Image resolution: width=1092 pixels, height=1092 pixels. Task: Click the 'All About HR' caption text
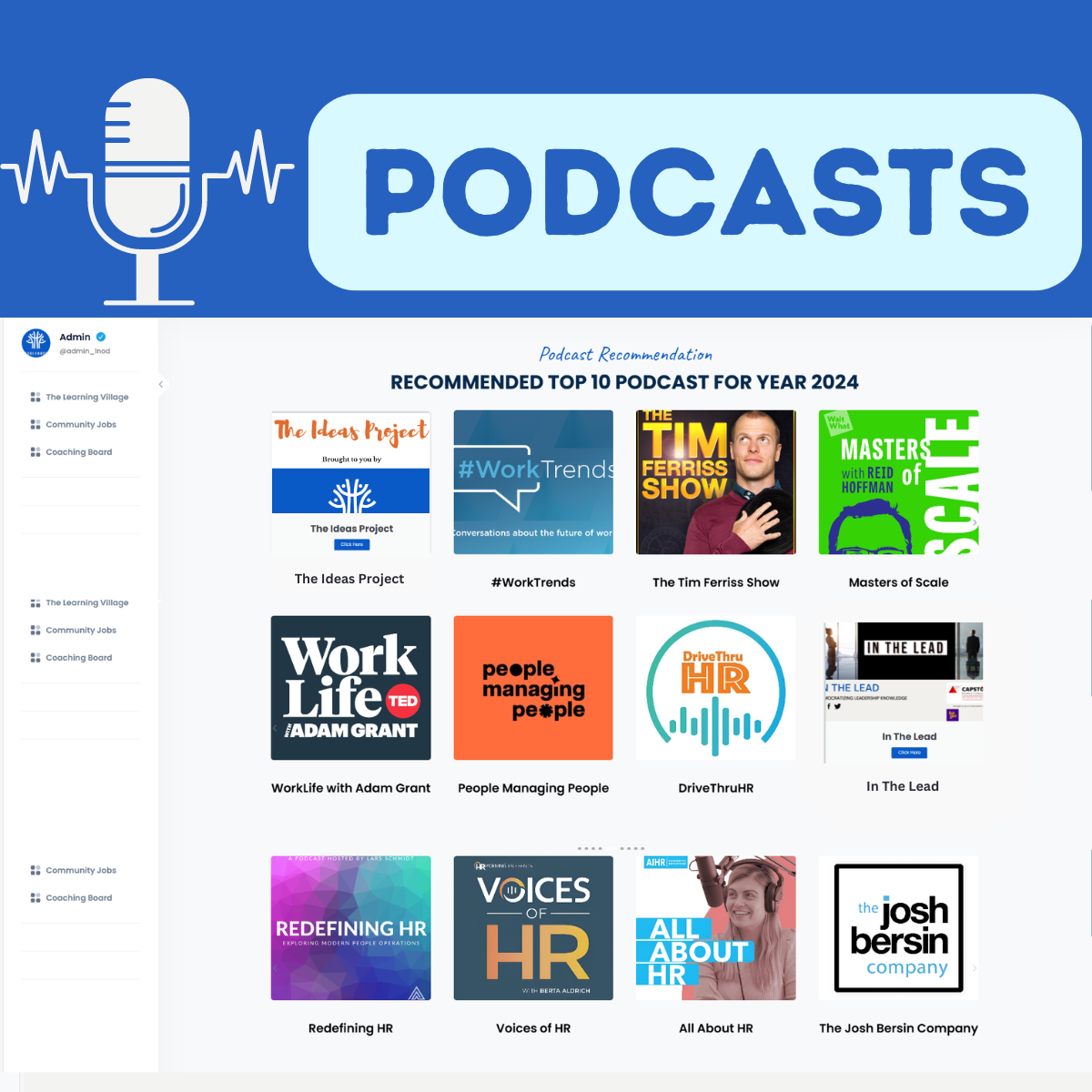click(716, 1028)
